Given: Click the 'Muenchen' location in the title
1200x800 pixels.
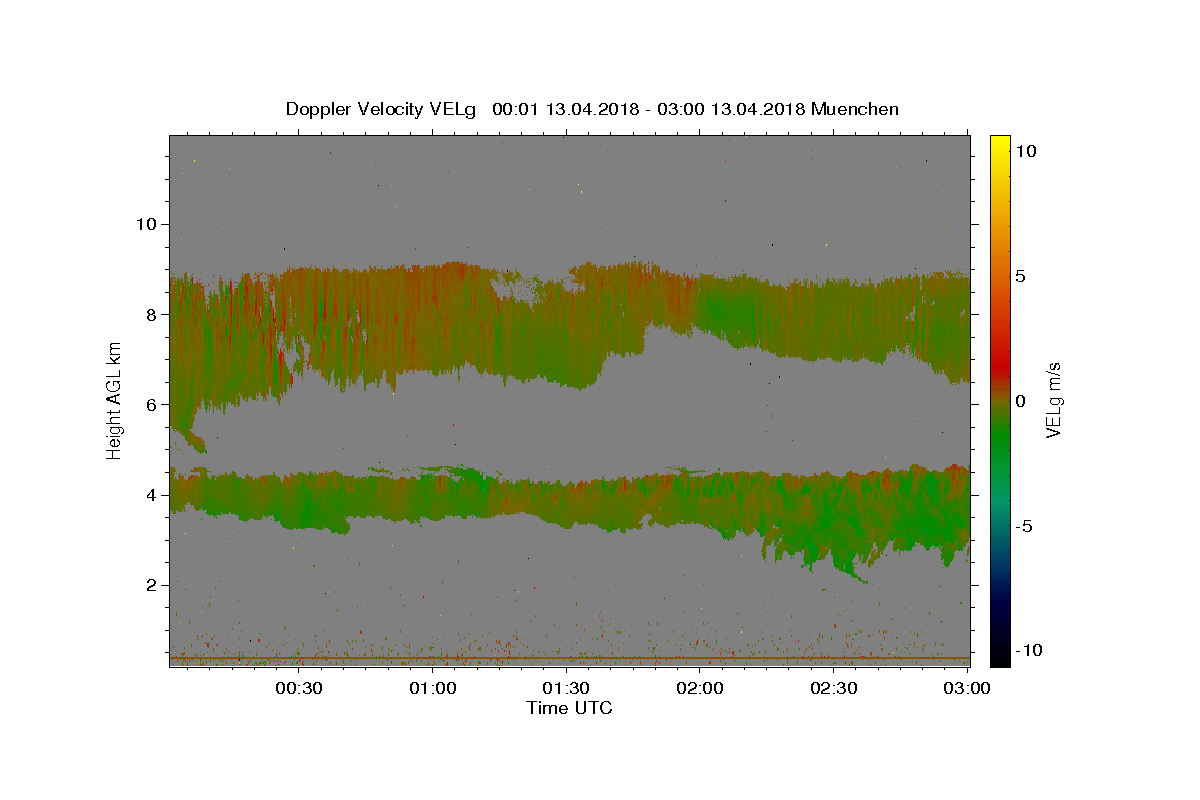Looking at the screenshot, I should coord(855,109).
